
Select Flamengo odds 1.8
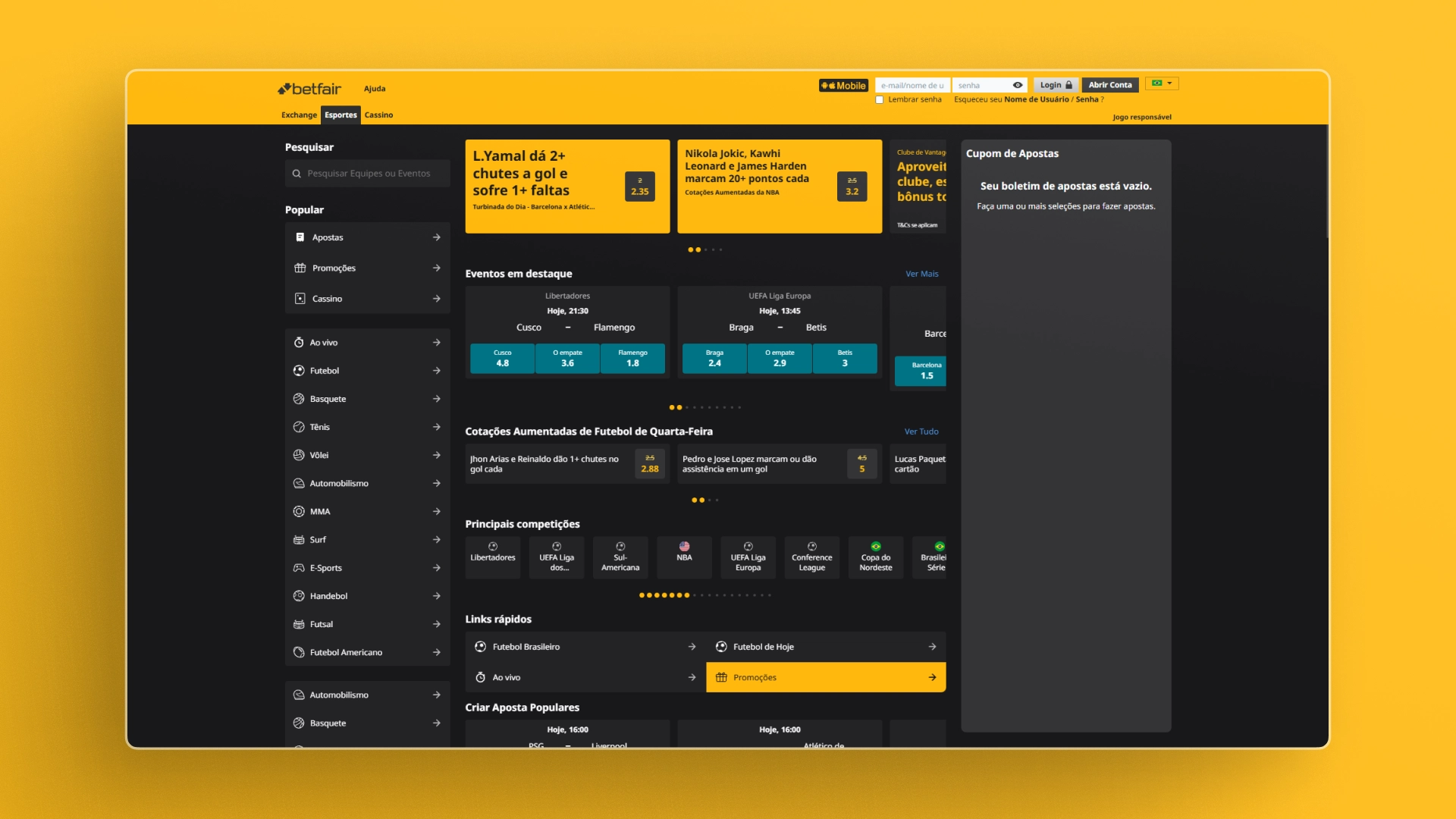coord(632,359)
